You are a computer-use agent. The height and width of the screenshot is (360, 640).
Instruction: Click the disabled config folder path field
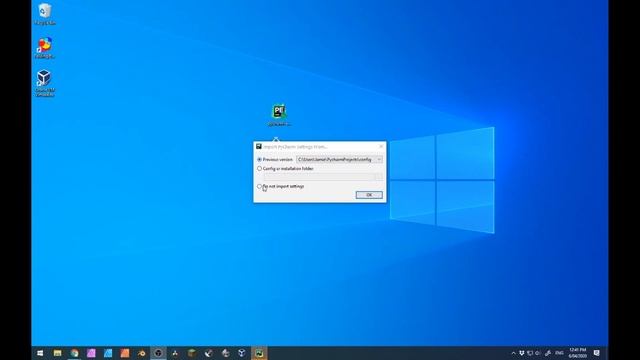click(x=319, y=177)
